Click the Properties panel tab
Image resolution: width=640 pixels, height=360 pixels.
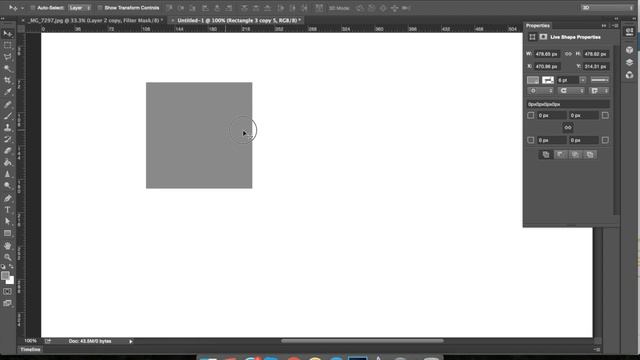538,26
